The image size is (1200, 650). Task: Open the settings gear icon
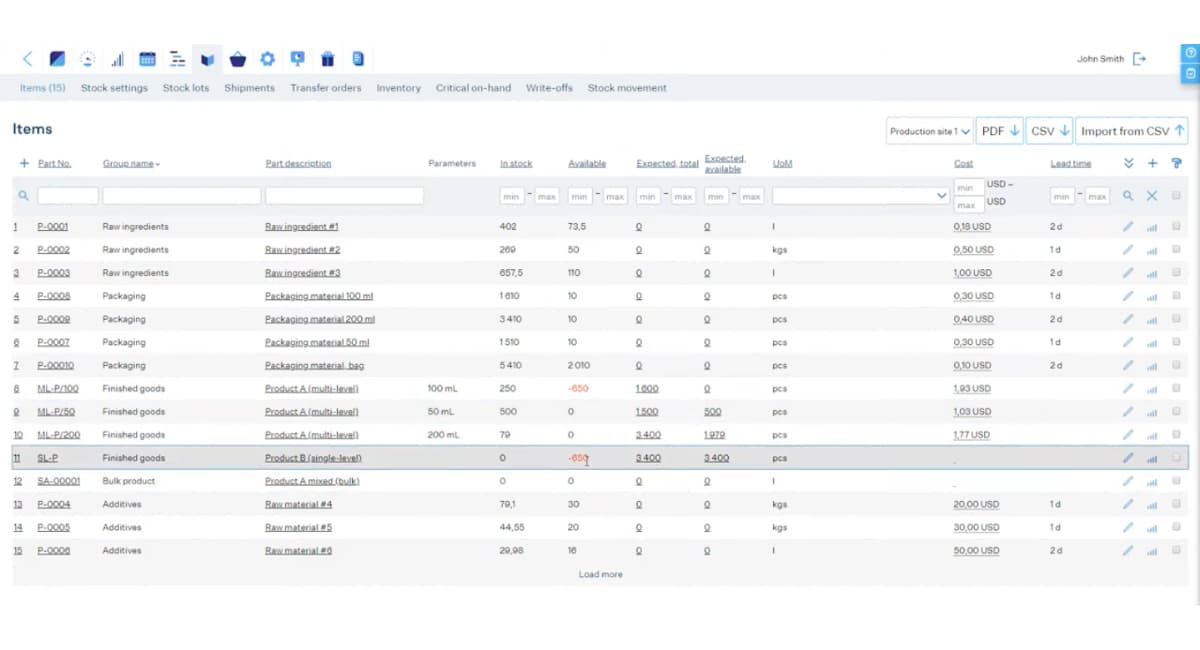267,58
